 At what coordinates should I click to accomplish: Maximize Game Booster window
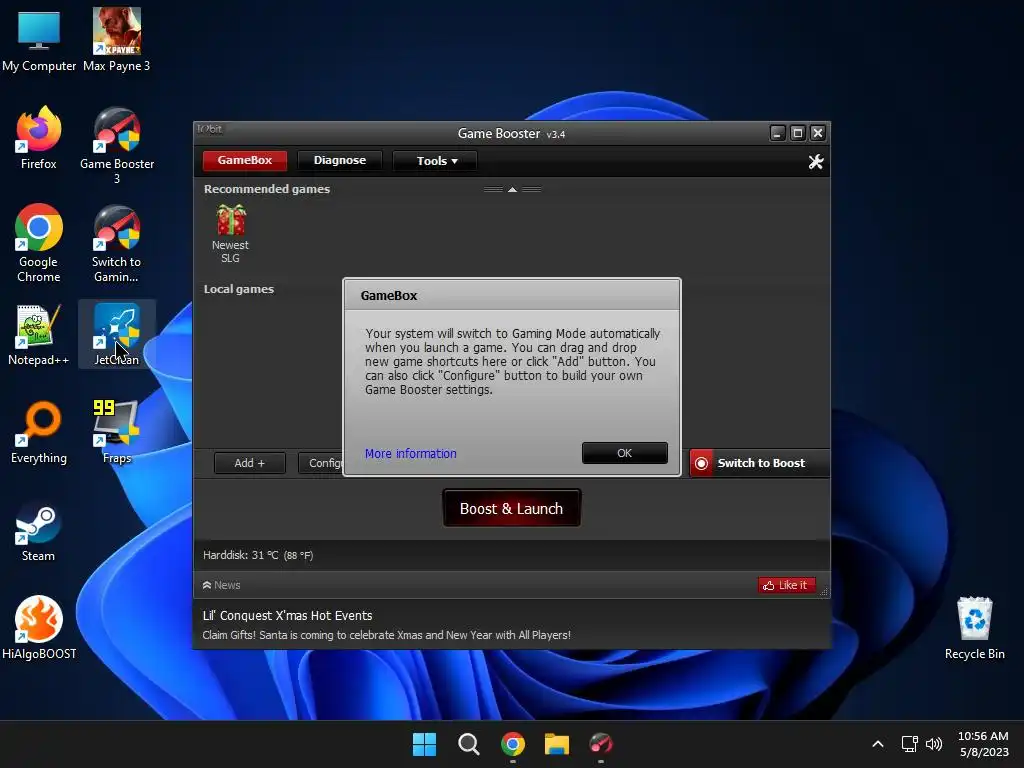797,133
